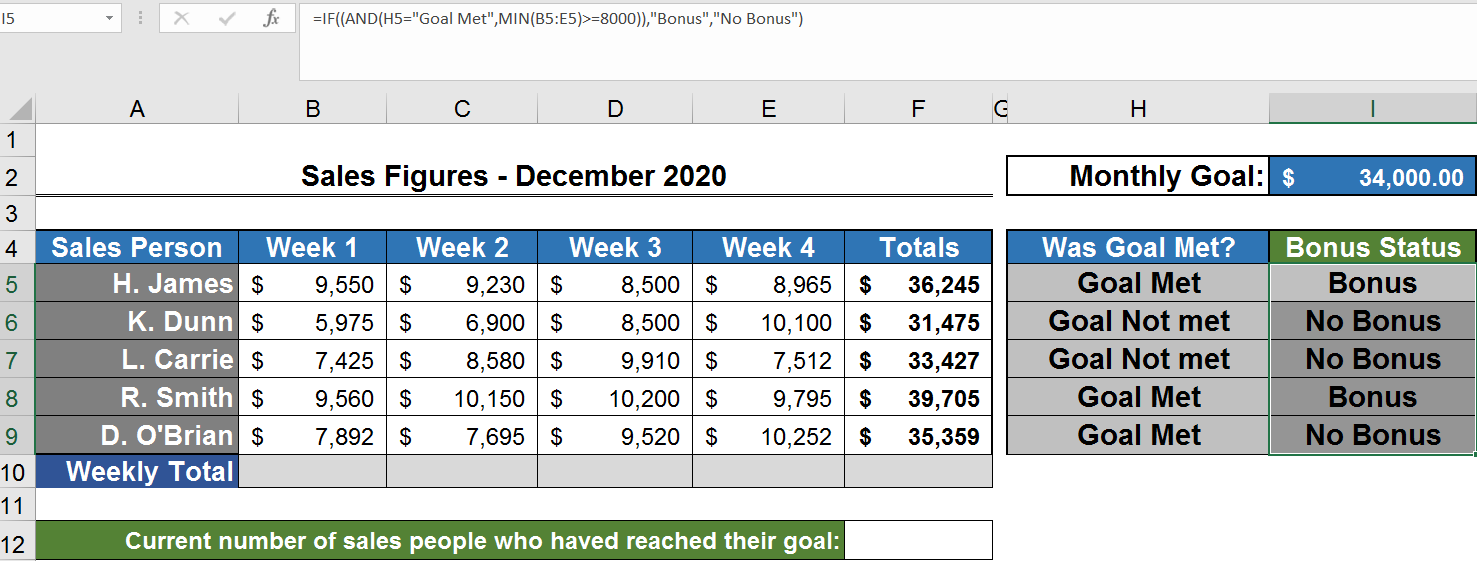Select column A header
Screen dimensions: 1477x561
[137, 109]
